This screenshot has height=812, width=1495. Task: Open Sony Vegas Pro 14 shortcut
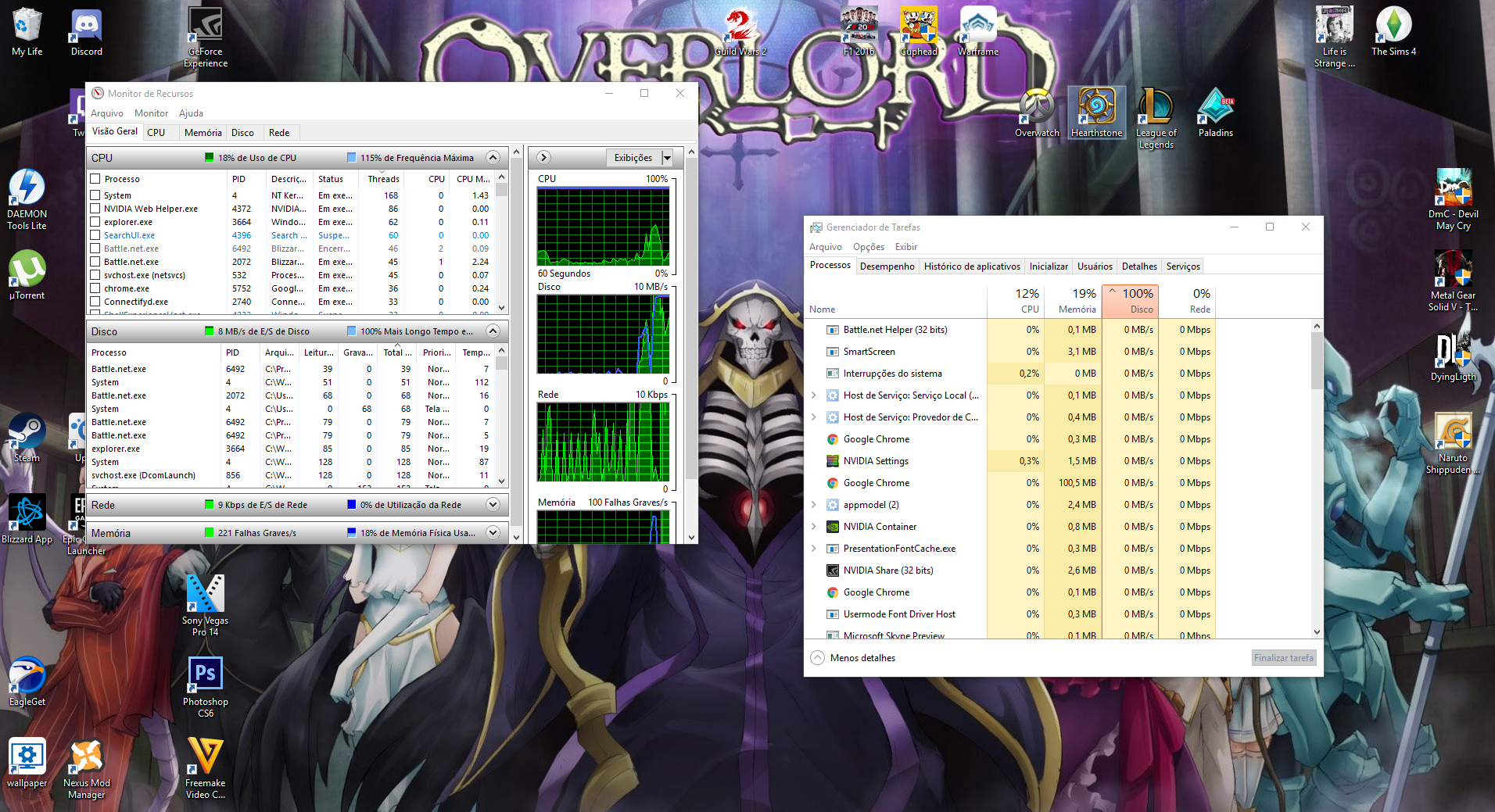206,606
